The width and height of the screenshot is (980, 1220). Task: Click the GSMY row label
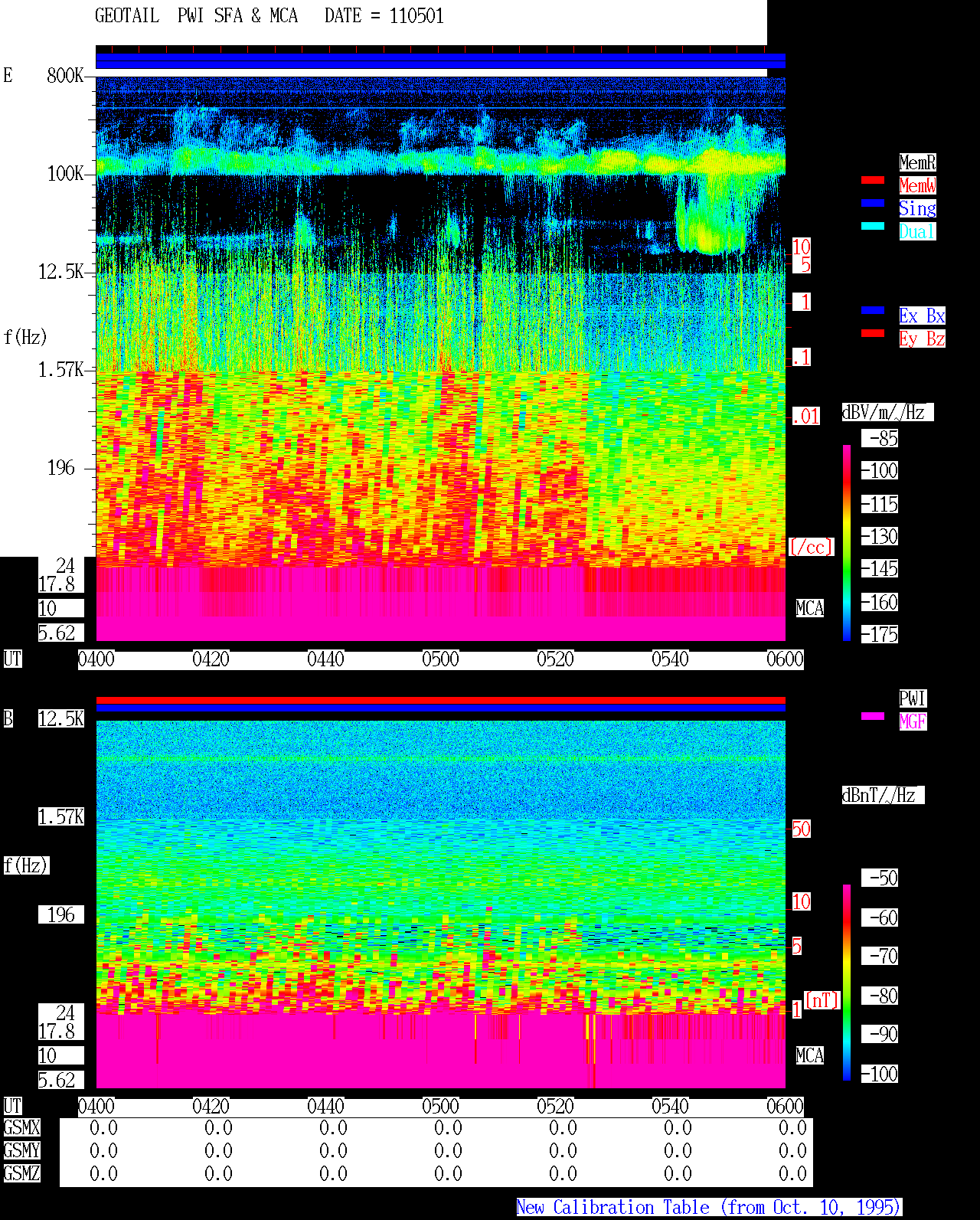(x=21, y=1150)
